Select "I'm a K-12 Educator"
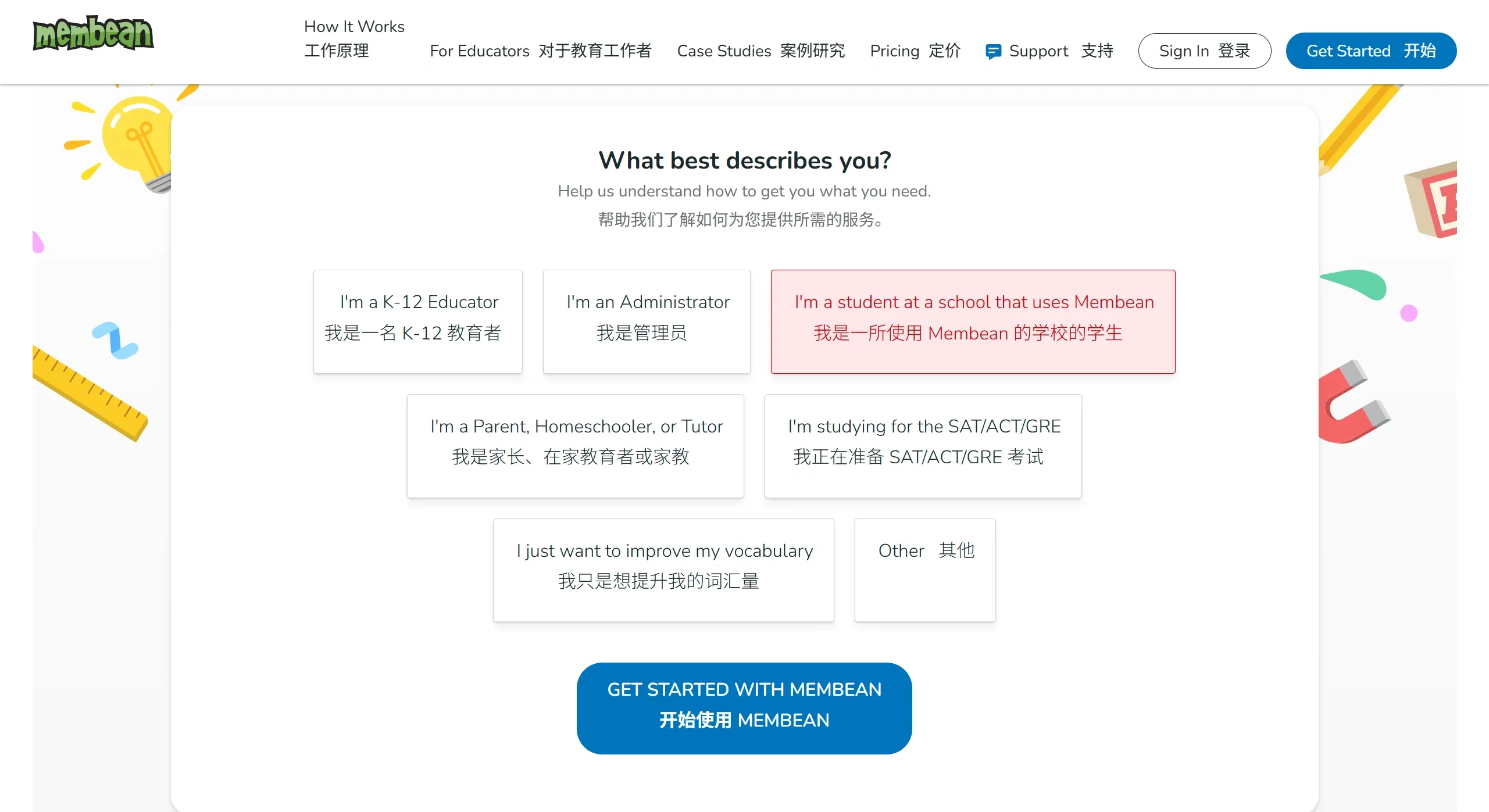 417,321
